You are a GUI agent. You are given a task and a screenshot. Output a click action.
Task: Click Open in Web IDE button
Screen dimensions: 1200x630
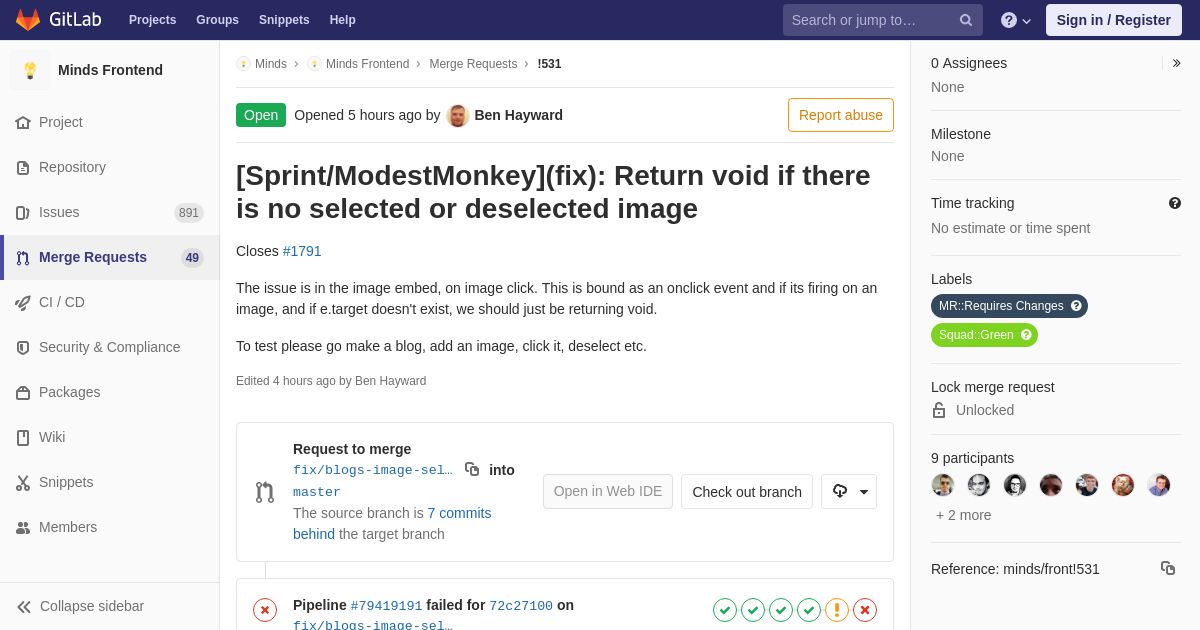[608, 491]
